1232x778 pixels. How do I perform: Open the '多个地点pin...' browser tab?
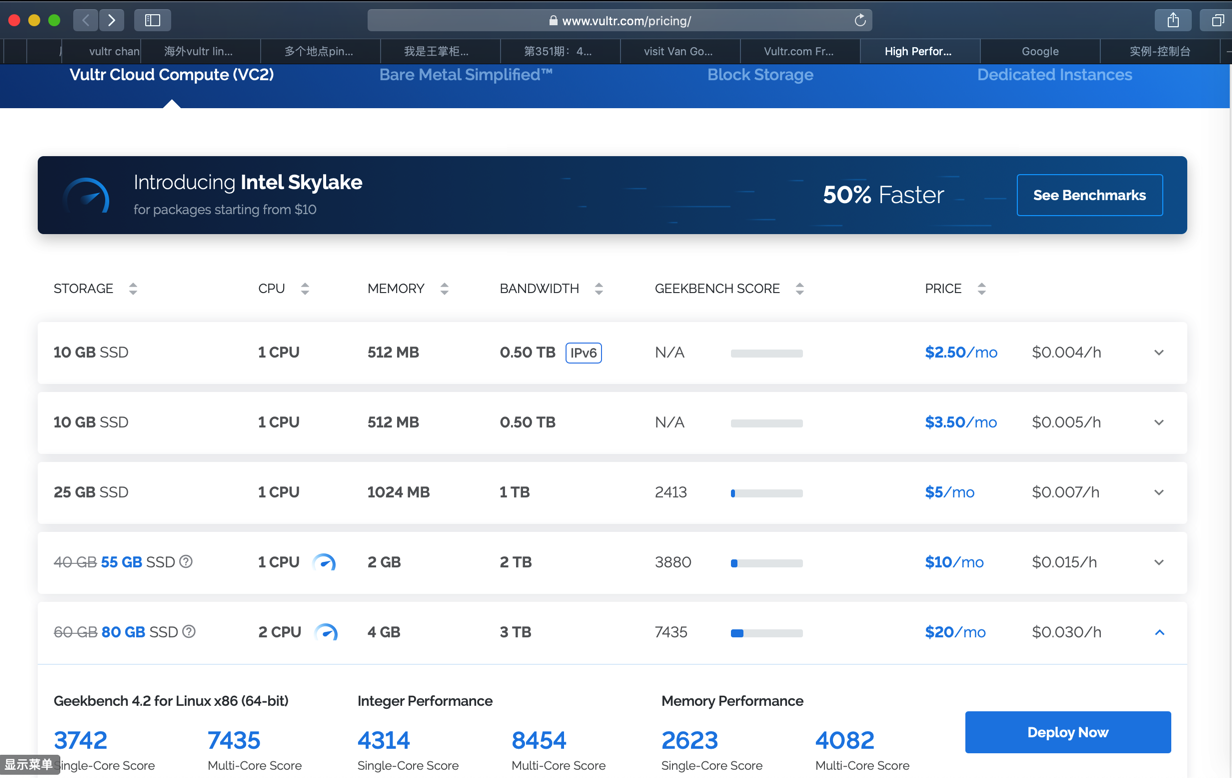pyautogui.click(x=319, y=51)
